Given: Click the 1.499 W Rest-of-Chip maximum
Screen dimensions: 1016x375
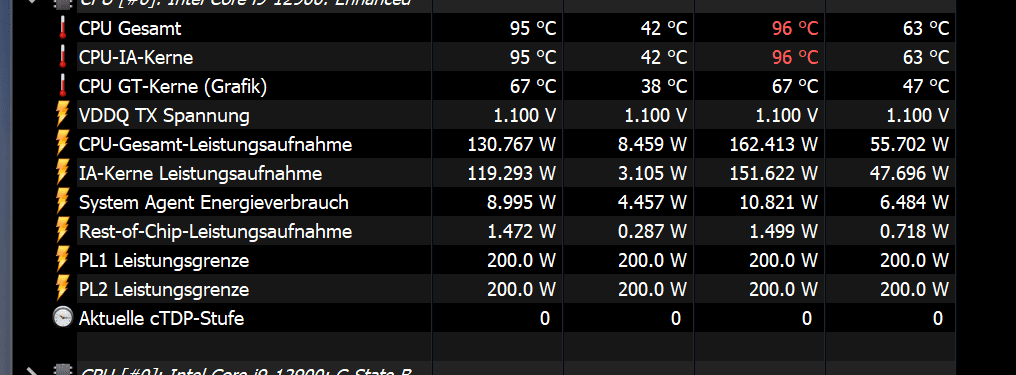Looking at the screenshot, I should coord(783,231).
